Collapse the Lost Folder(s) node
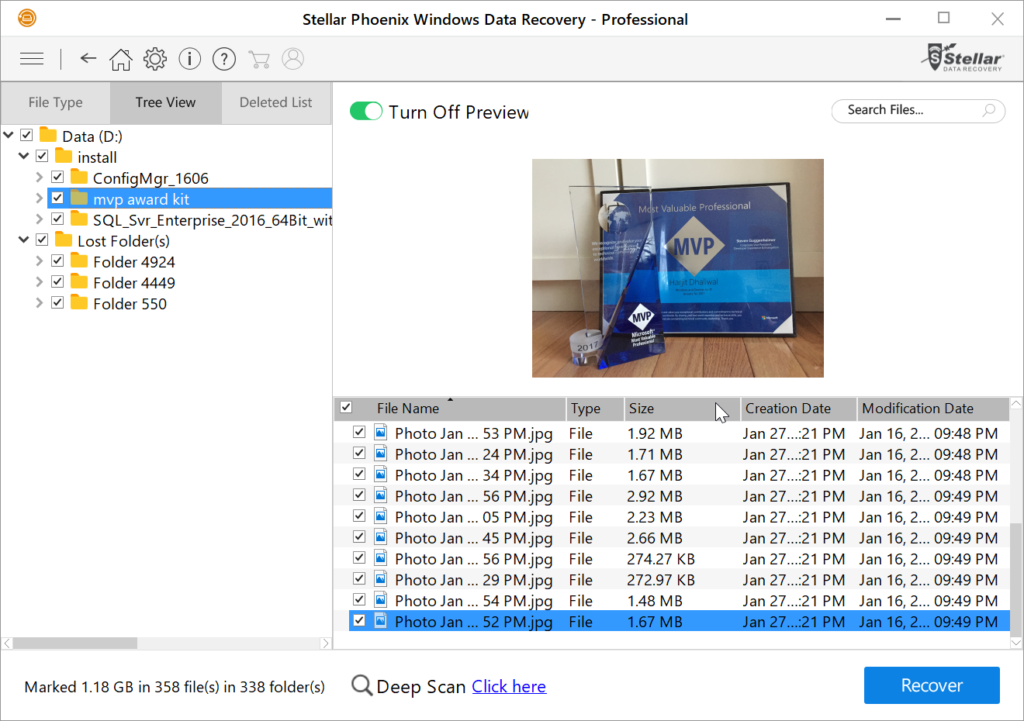The height and width of the screenshot is (721, 1024). coord(24,240)
